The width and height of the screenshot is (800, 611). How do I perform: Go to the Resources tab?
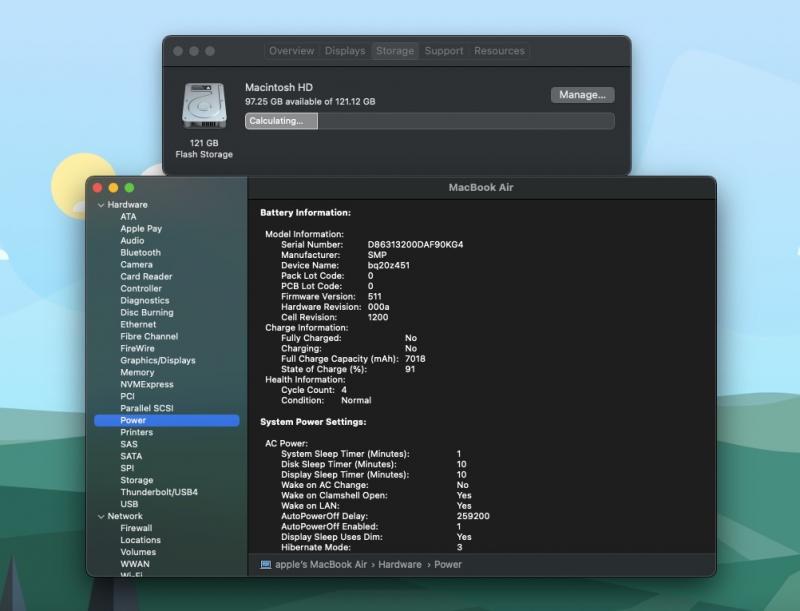click(499, 51)
